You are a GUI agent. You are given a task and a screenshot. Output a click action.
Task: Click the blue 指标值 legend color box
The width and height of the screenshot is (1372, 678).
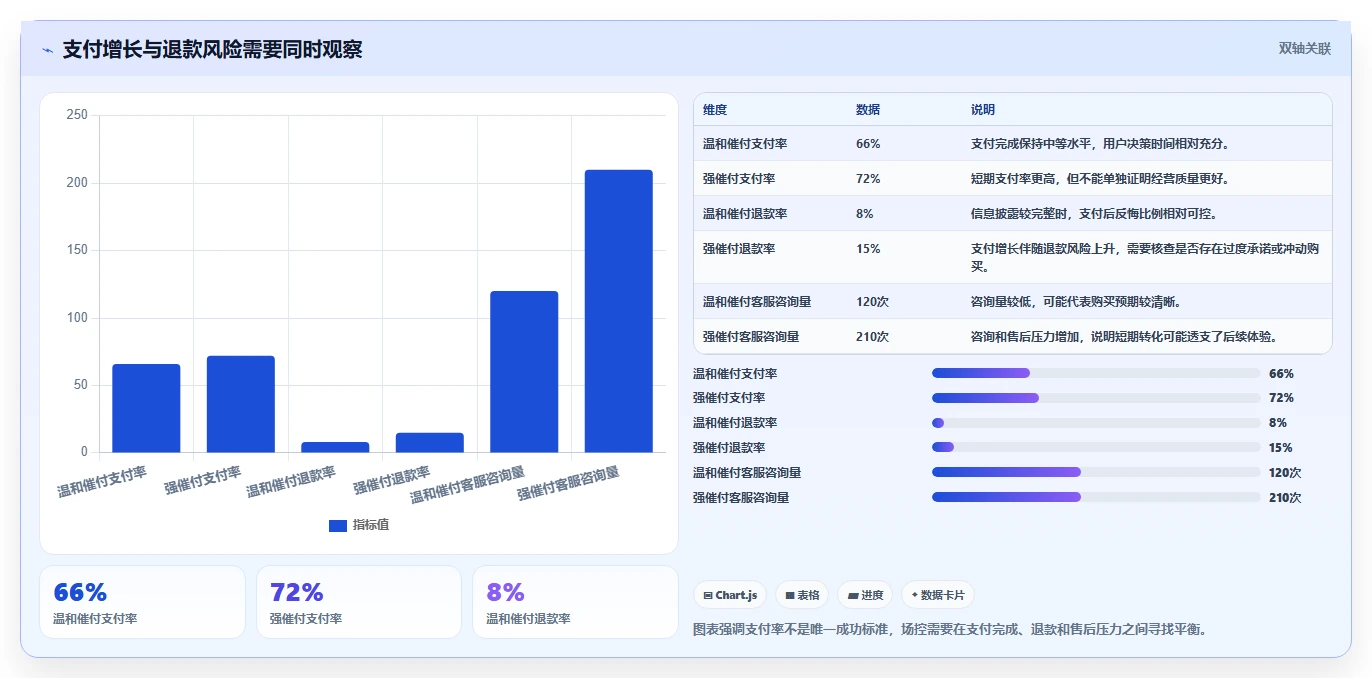[338, 526]
